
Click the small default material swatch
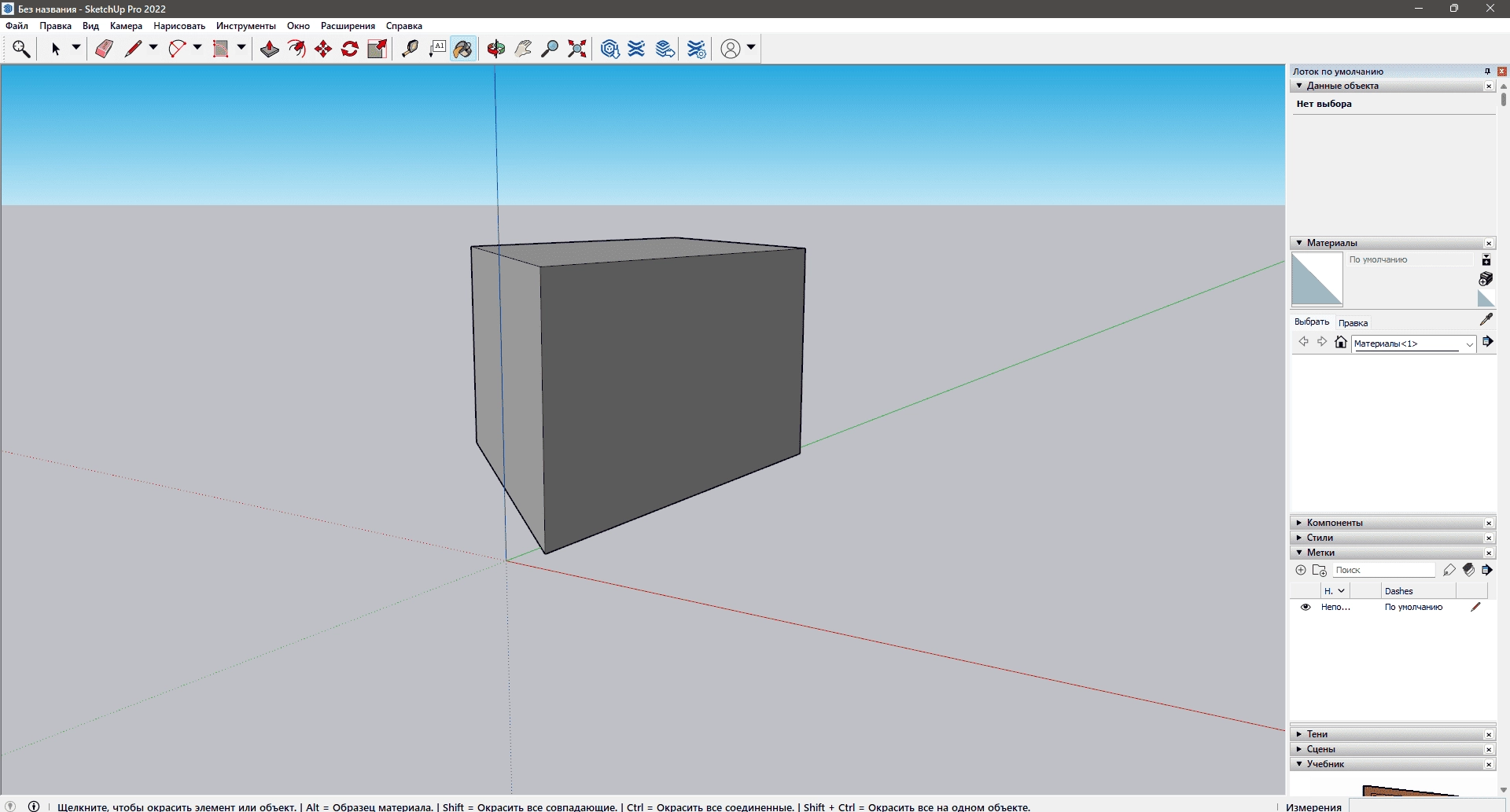click(1486, 298)
